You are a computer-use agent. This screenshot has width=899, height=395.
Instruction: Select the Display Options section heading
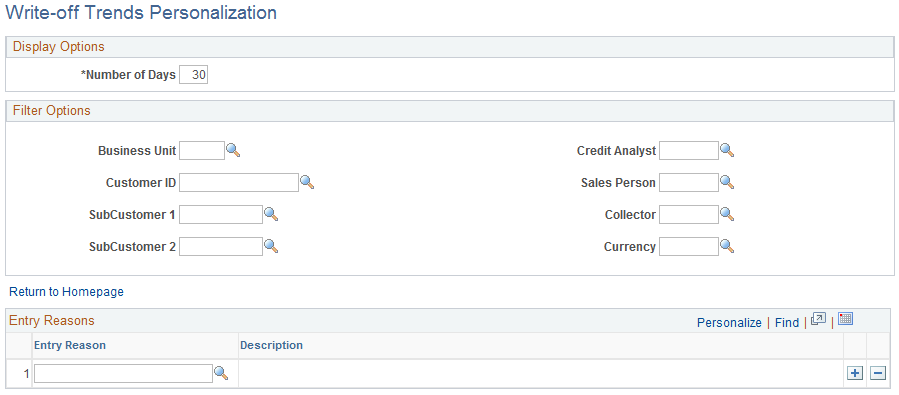(58, 46)
